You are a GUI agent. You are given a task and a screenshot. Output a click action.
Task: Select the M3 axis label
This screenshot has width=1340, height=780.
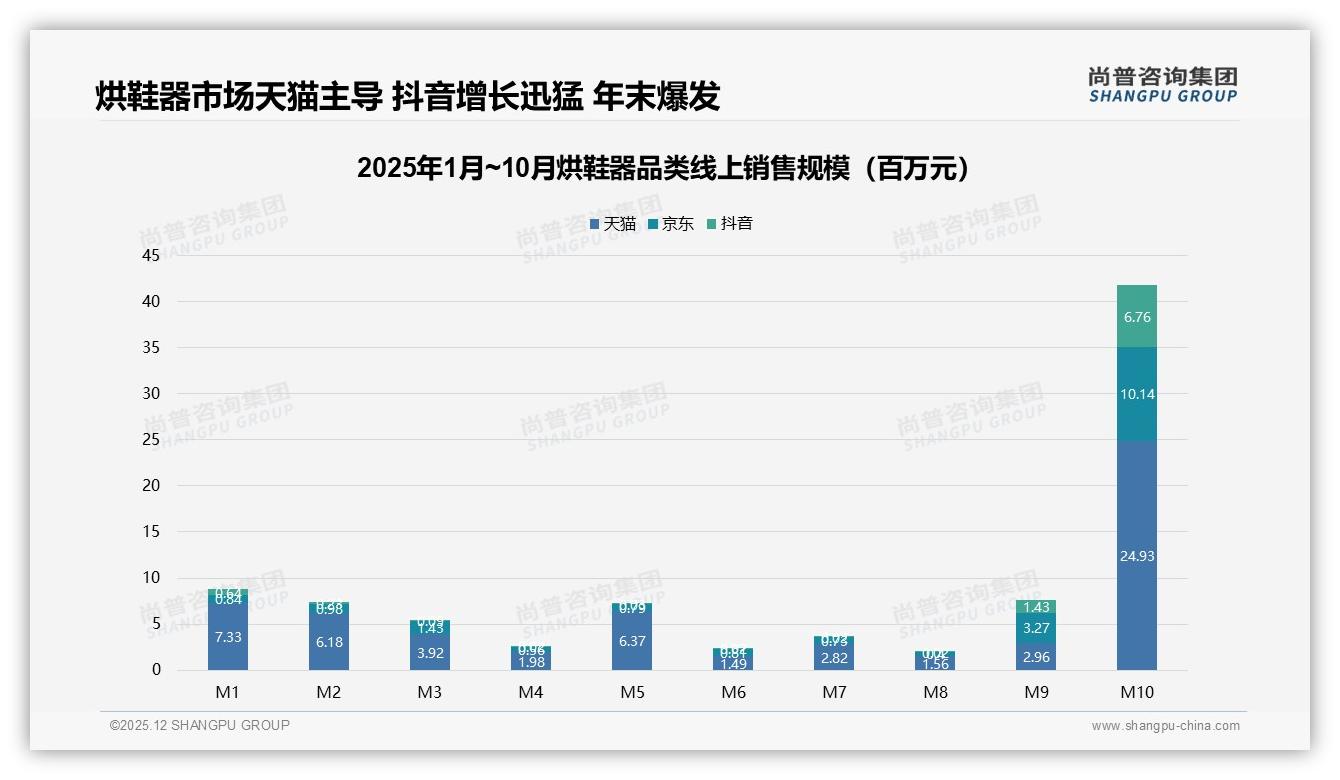430,691
